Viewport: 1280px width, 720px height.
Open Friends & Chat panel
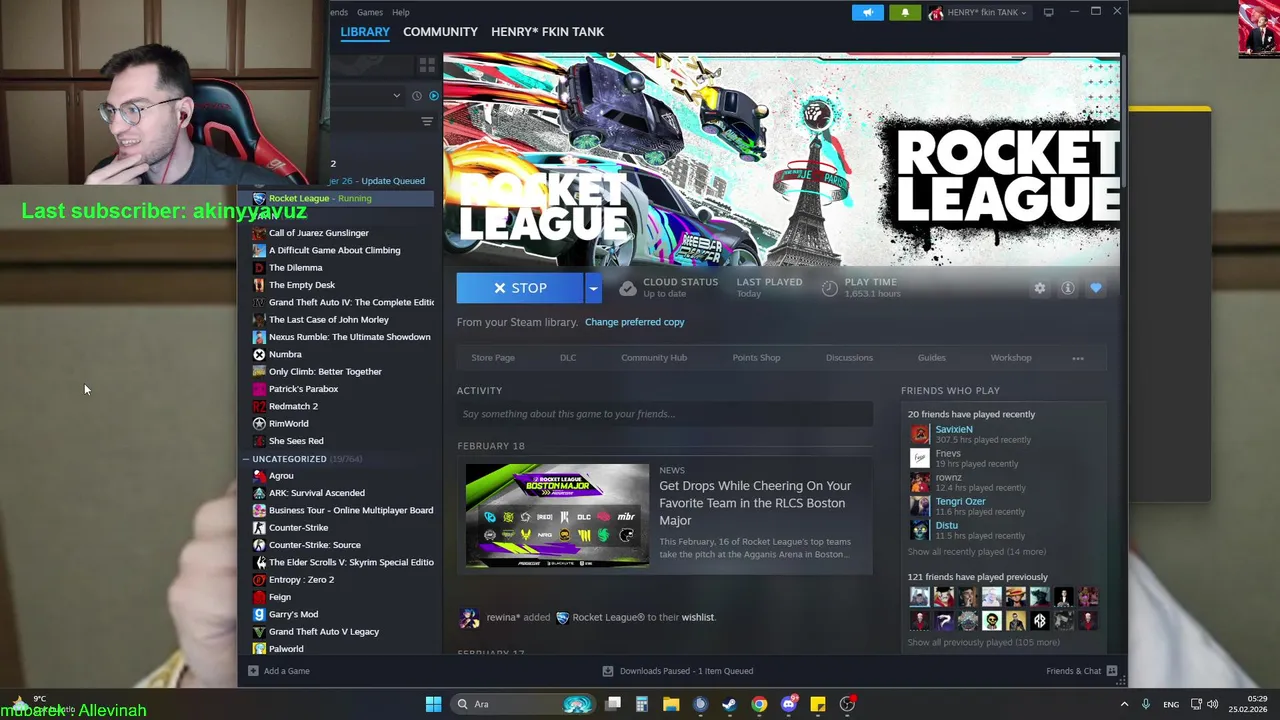(x=1081, y=671)
